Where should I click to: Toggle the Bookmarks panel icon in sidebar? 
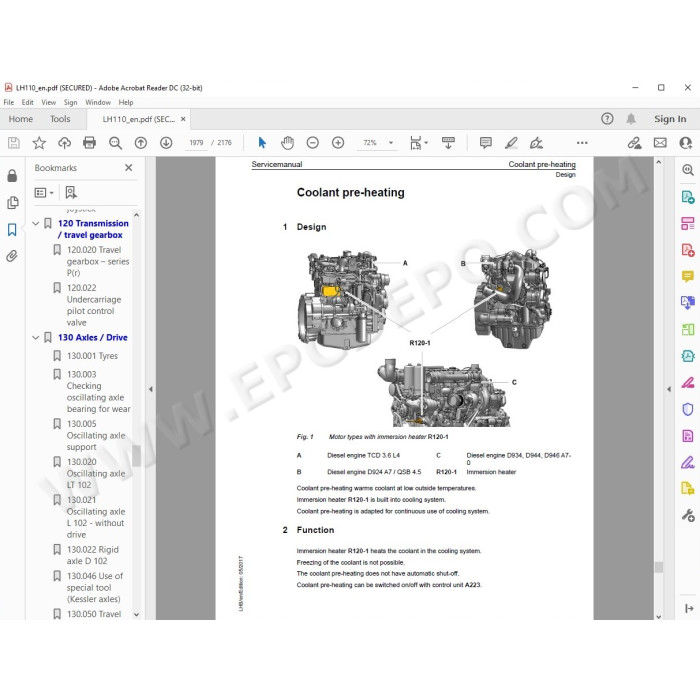tap(12, 230)
